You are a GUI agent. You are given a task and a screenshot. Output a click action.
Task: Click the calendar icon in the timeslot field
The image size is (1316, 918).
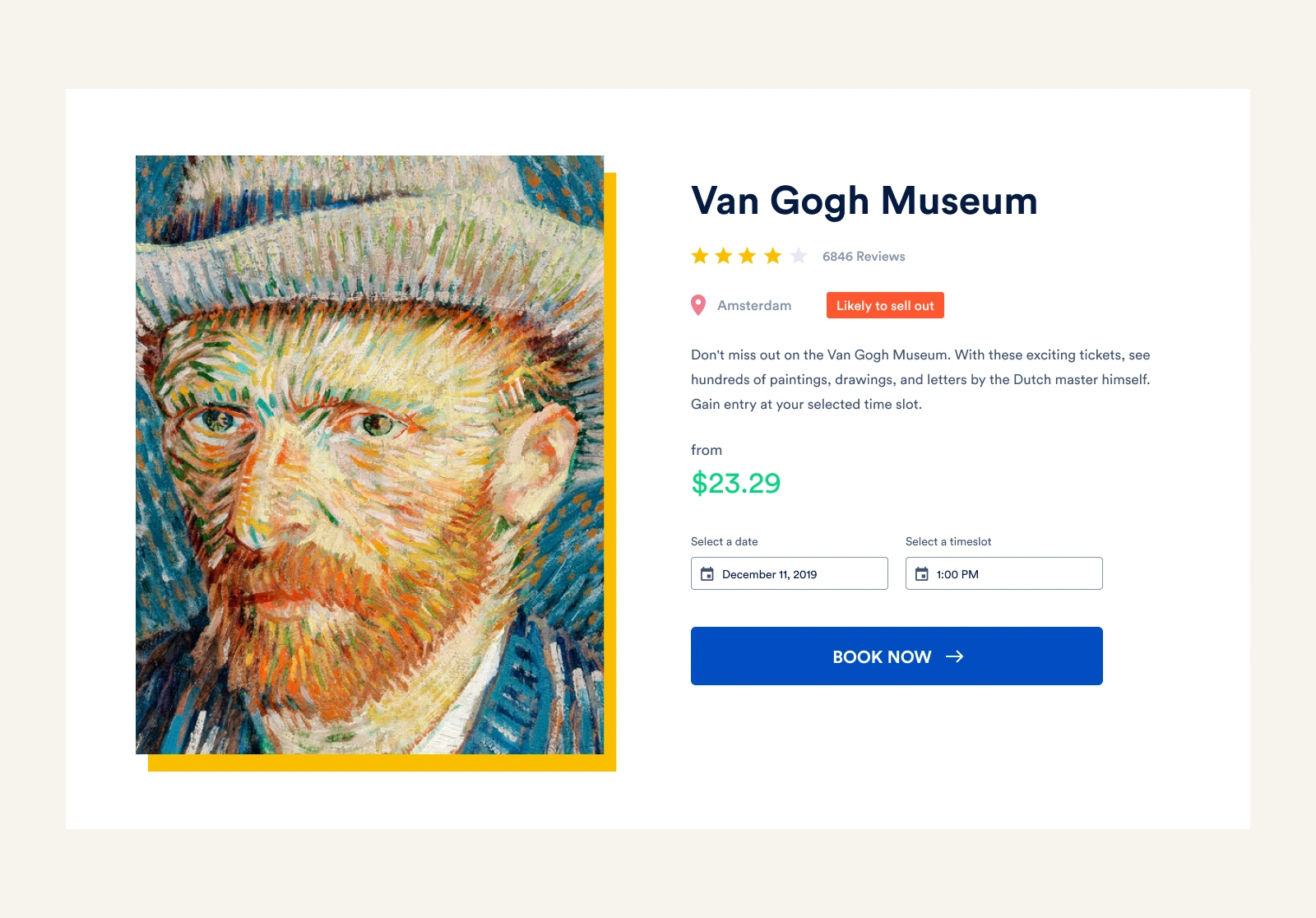(922, 574)
